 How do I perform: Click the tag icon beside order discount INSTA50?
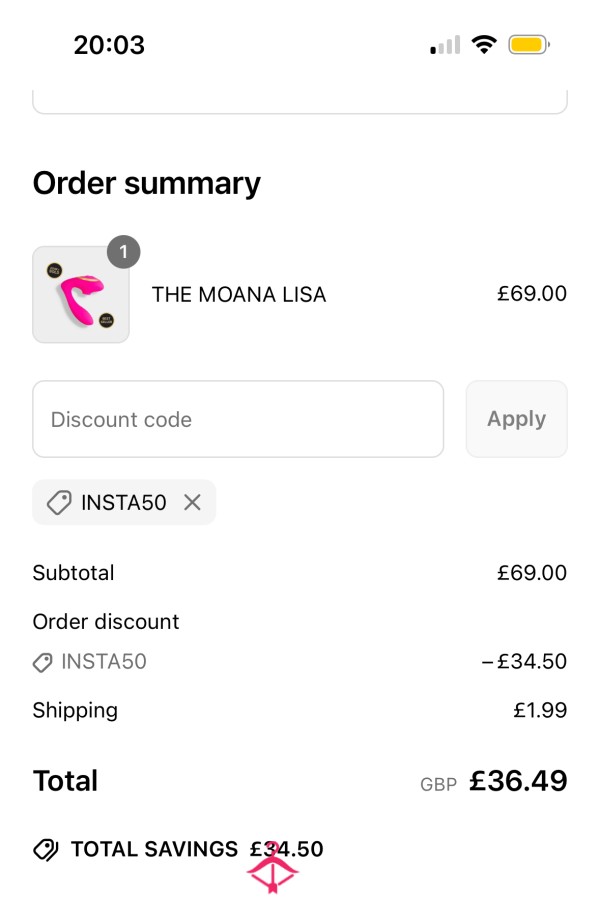pyautogui.click(x=42, y=662)
